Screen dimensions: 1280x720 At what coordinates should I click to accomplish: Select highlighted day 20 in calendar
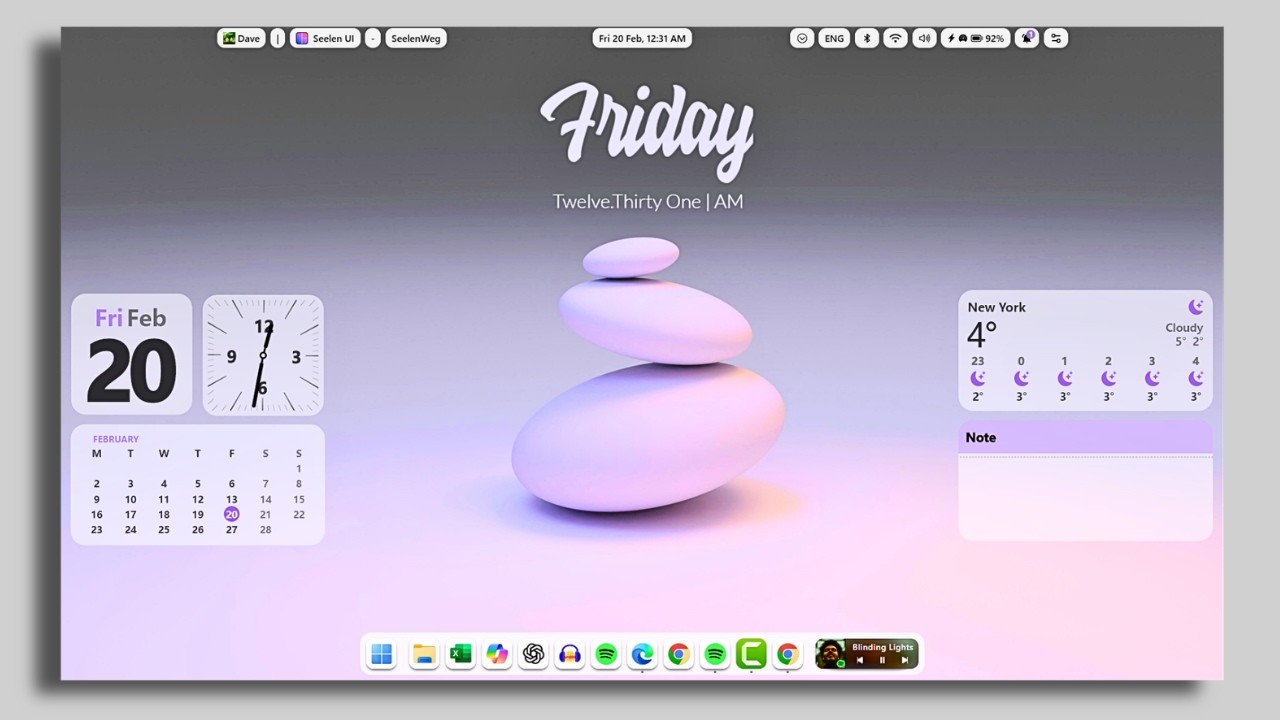point(231,514)
